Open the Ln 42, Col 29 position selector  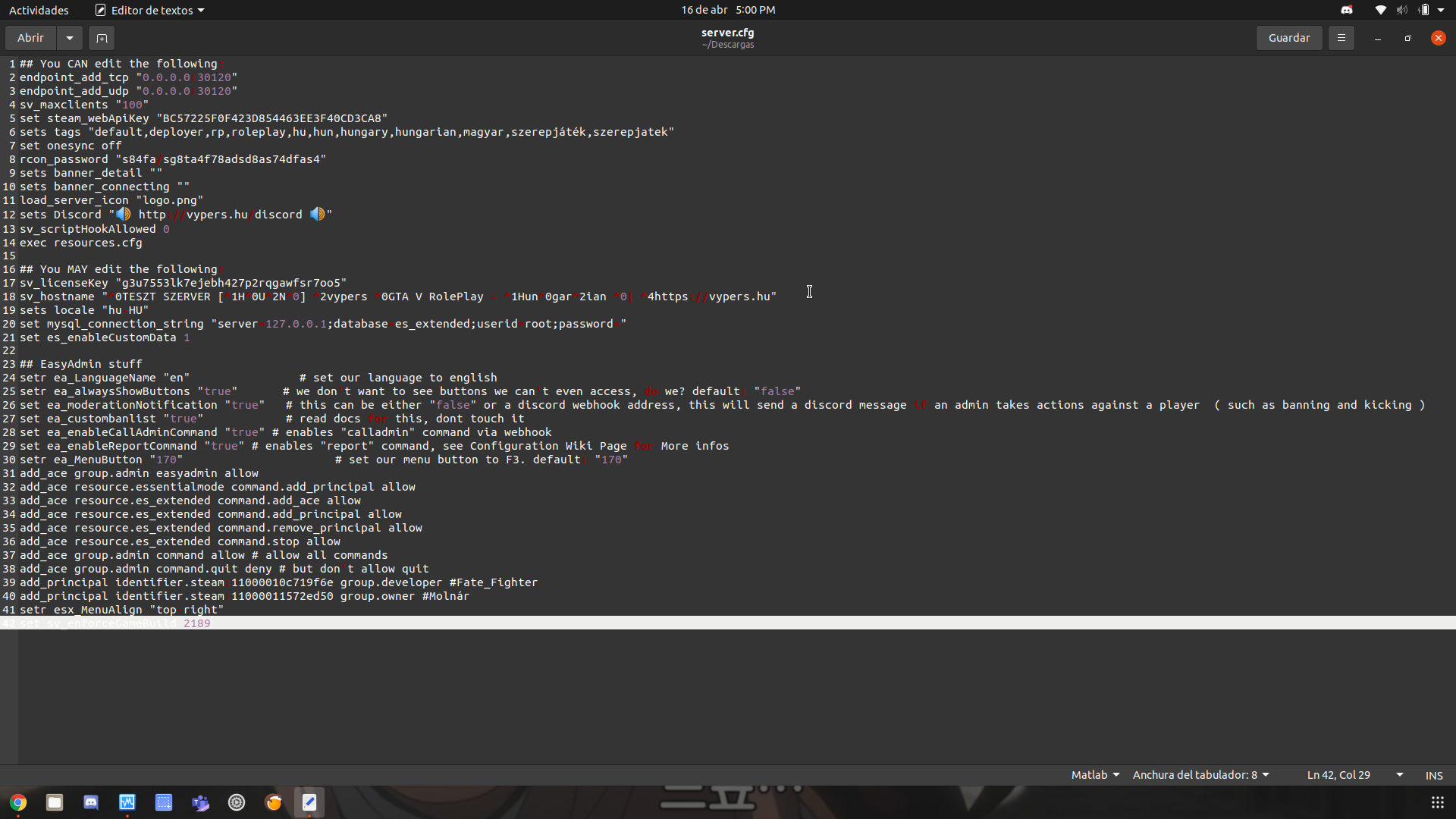(1339, 775)
